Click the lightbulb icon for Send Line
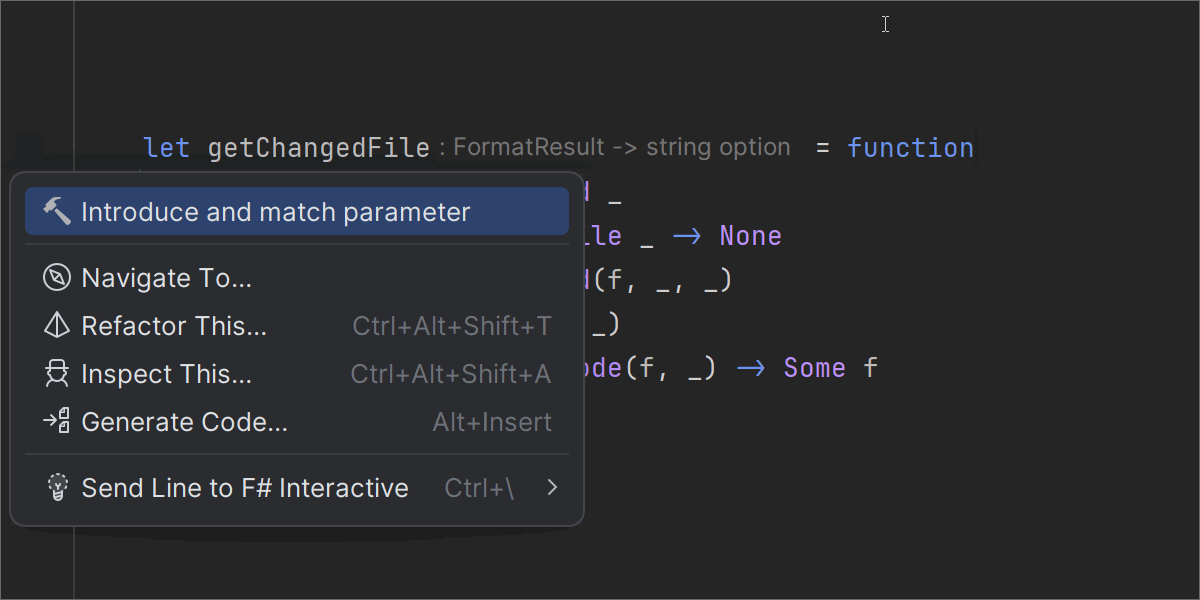Image resolution: width=1200 pixels, height=600 pixels. point(57,488)
